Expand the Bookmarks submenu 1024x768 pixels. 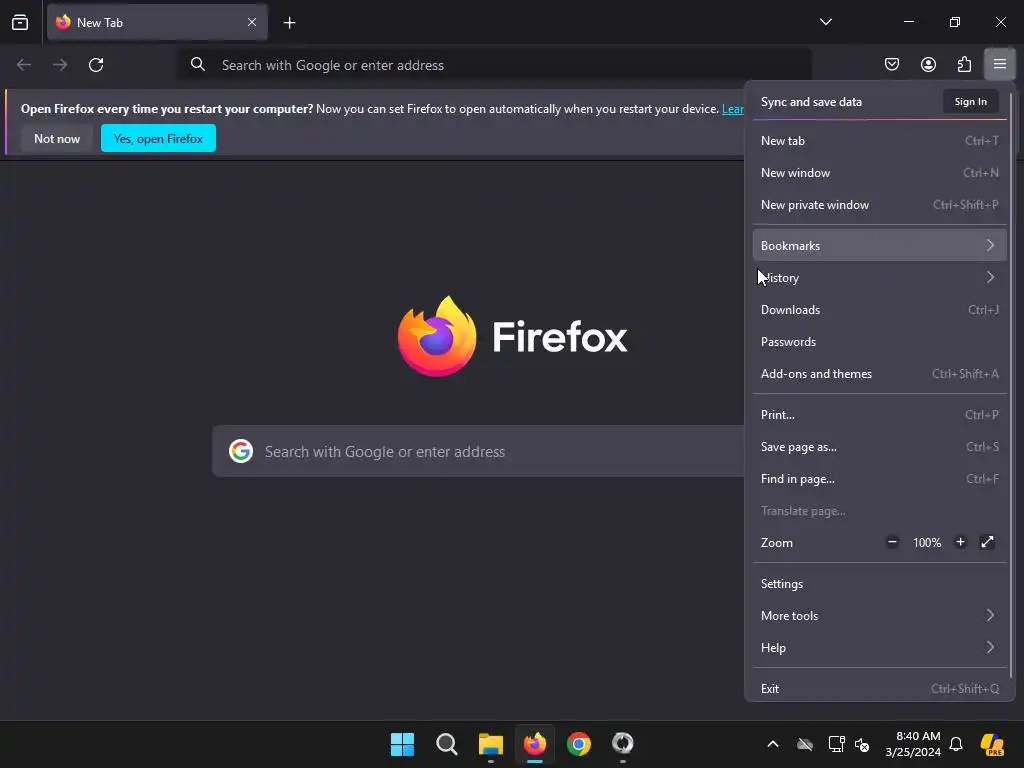[x=879, y=246]
